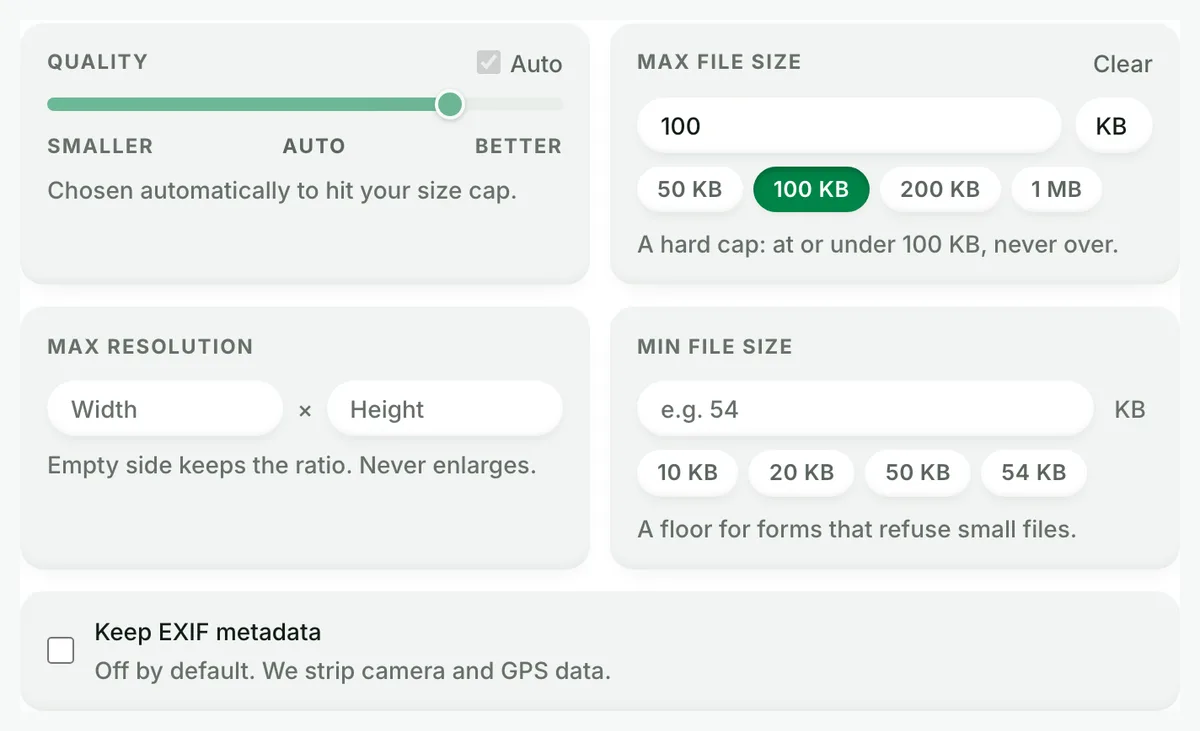
Task: Enable the Keep EXIF metadata checkbox
Action: point(61,651)
